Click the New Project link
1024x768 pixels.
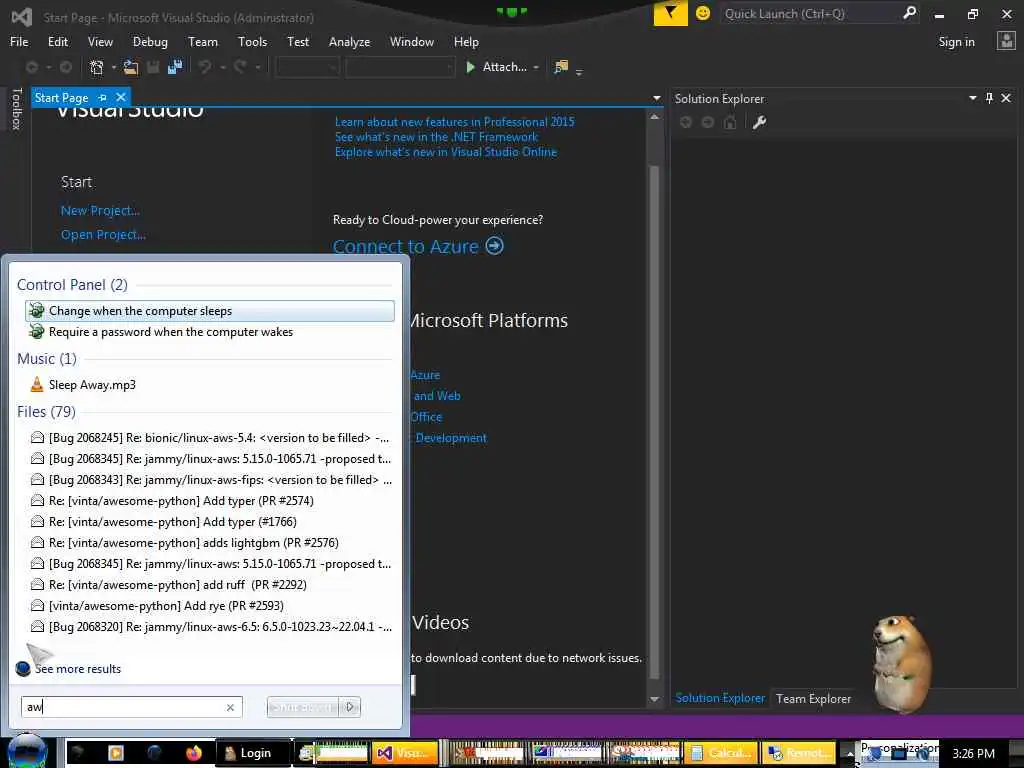[x=100, y=210]
